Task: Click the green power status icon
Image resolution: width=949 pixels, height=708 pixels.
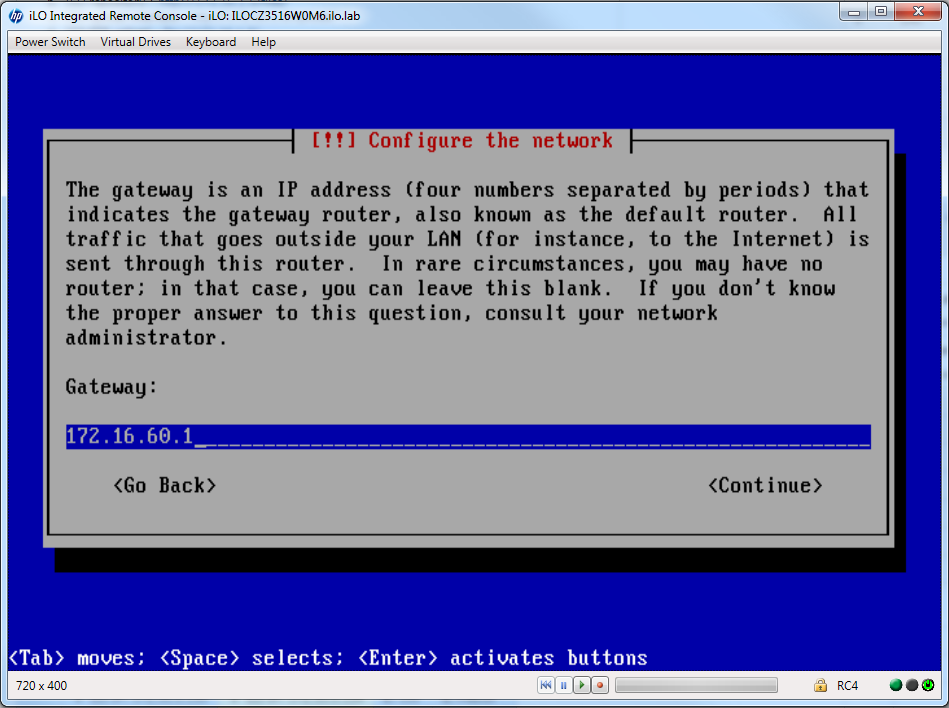Action: (928, 685)
